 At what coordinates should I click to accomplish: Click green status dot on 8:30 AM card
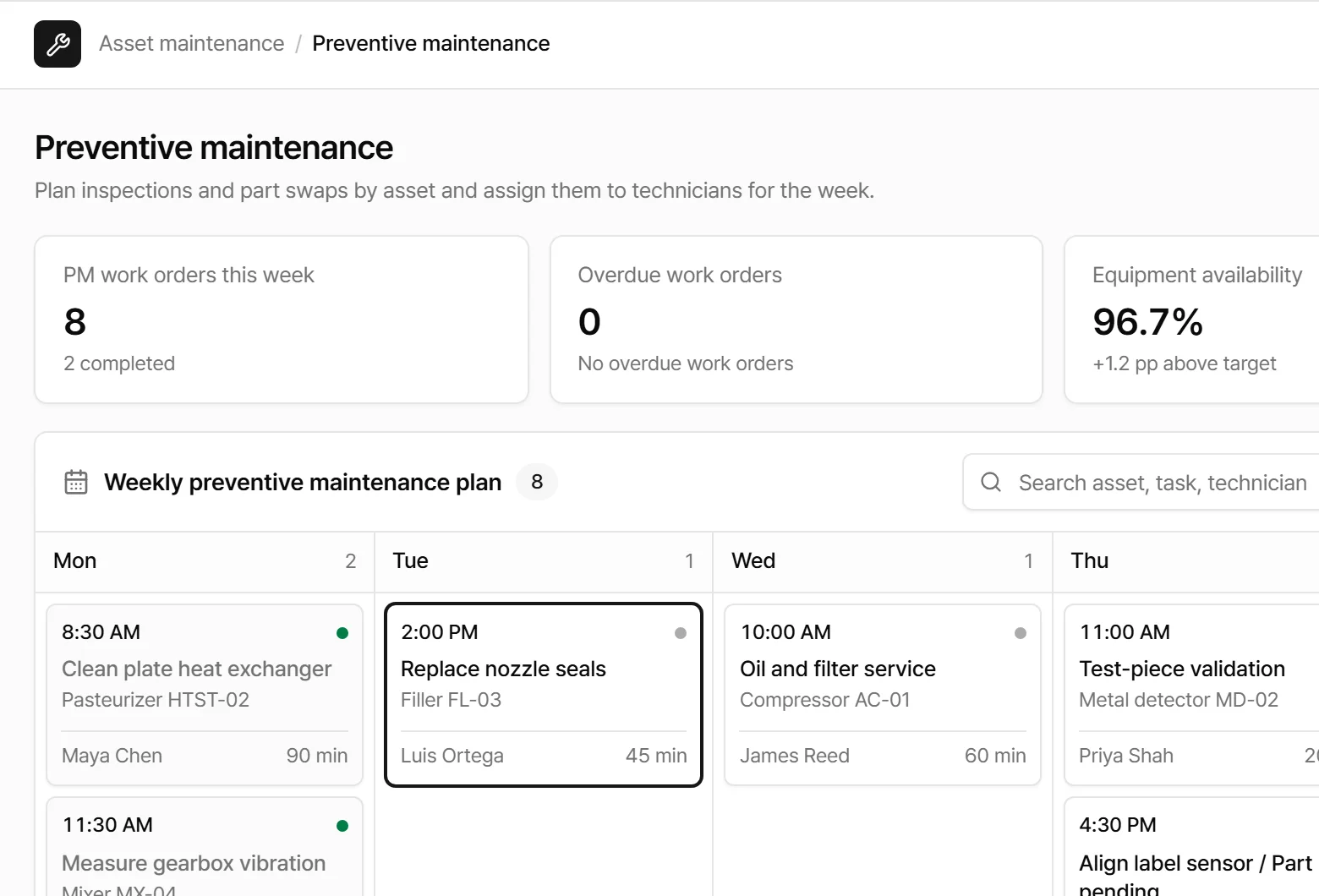342,633
